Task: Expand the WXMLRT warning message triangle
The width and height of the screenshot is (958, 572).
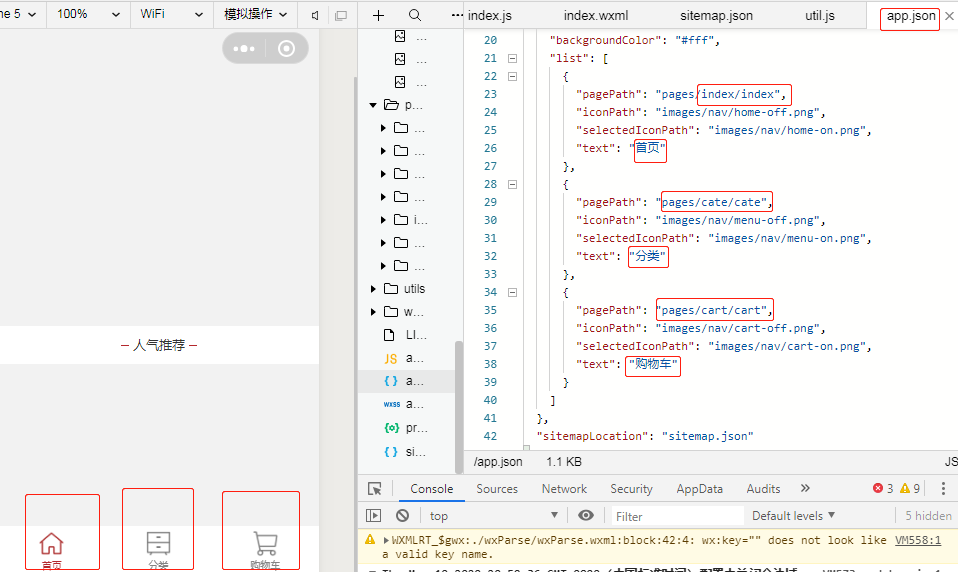Action: [x=386, y=540]
